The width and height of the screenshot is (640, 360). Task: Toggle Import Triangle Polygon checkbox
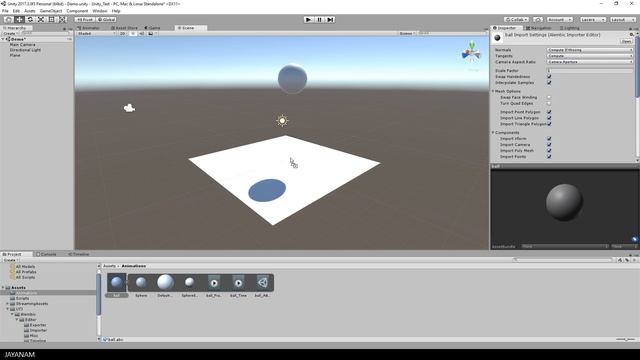[549, 124]
